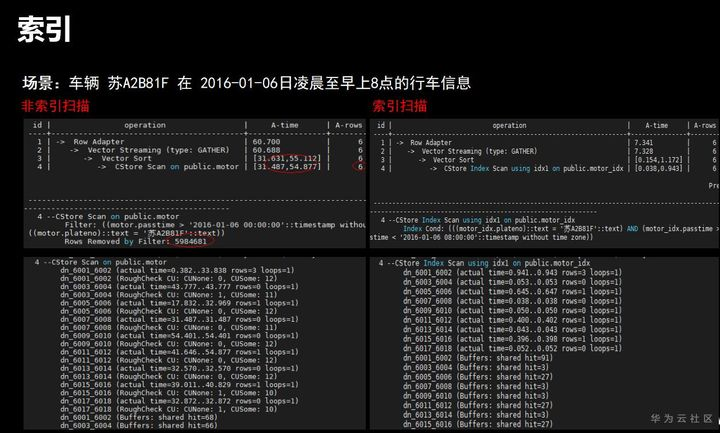Click the line "stime < '2016-01-06 08:00:00'::timestamp"
Image resolution: width=720 pixels, height=433 pixels.
(x=481, y=237)
